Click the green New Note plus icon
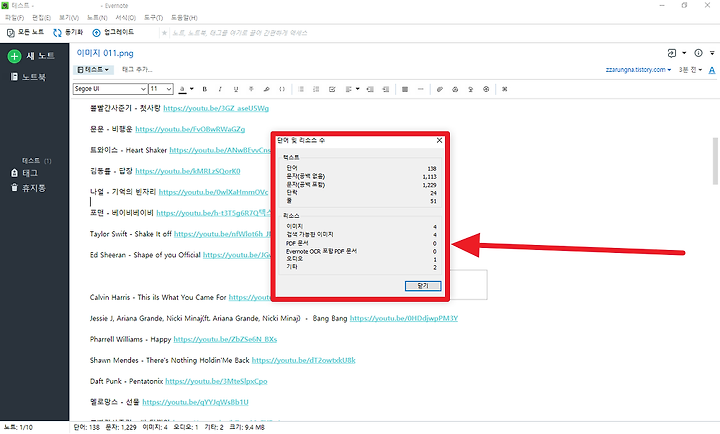This screenshot has width=720, height=434. [15, 56]
